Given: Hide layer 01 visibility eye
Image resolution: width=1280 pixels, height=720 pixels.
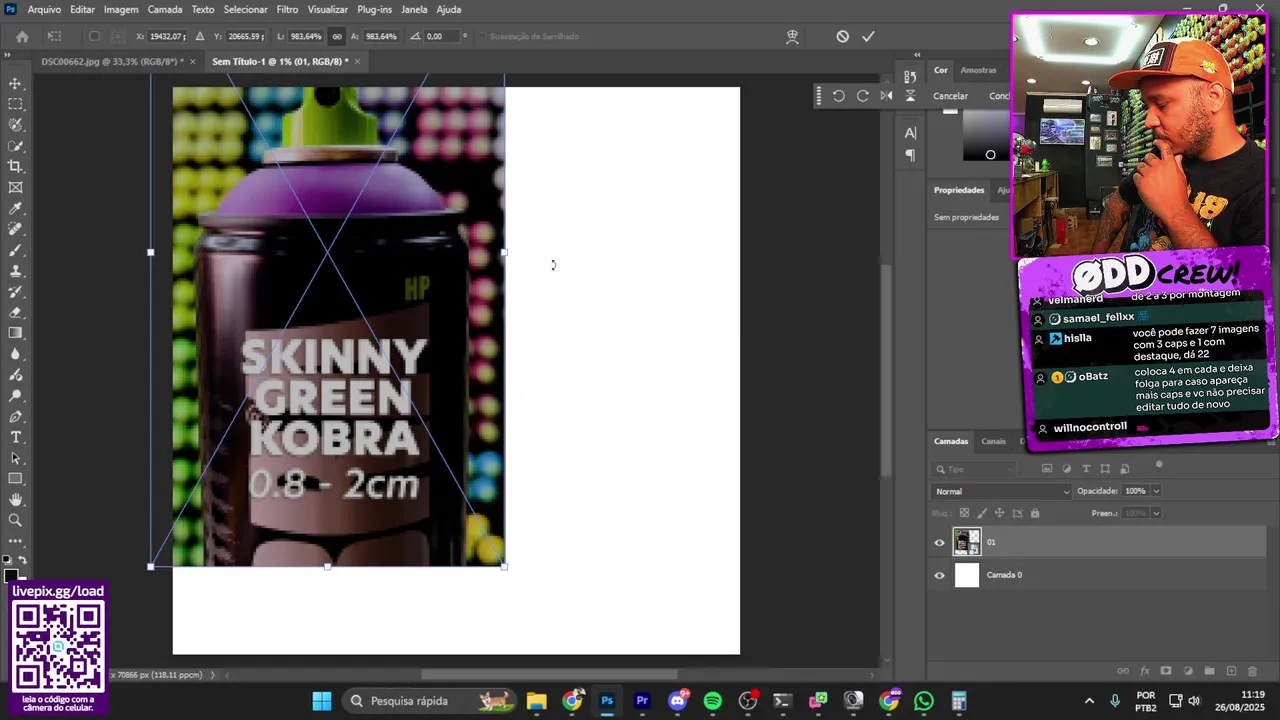Looking at the screenshot, I should click(x=939, y=543).
